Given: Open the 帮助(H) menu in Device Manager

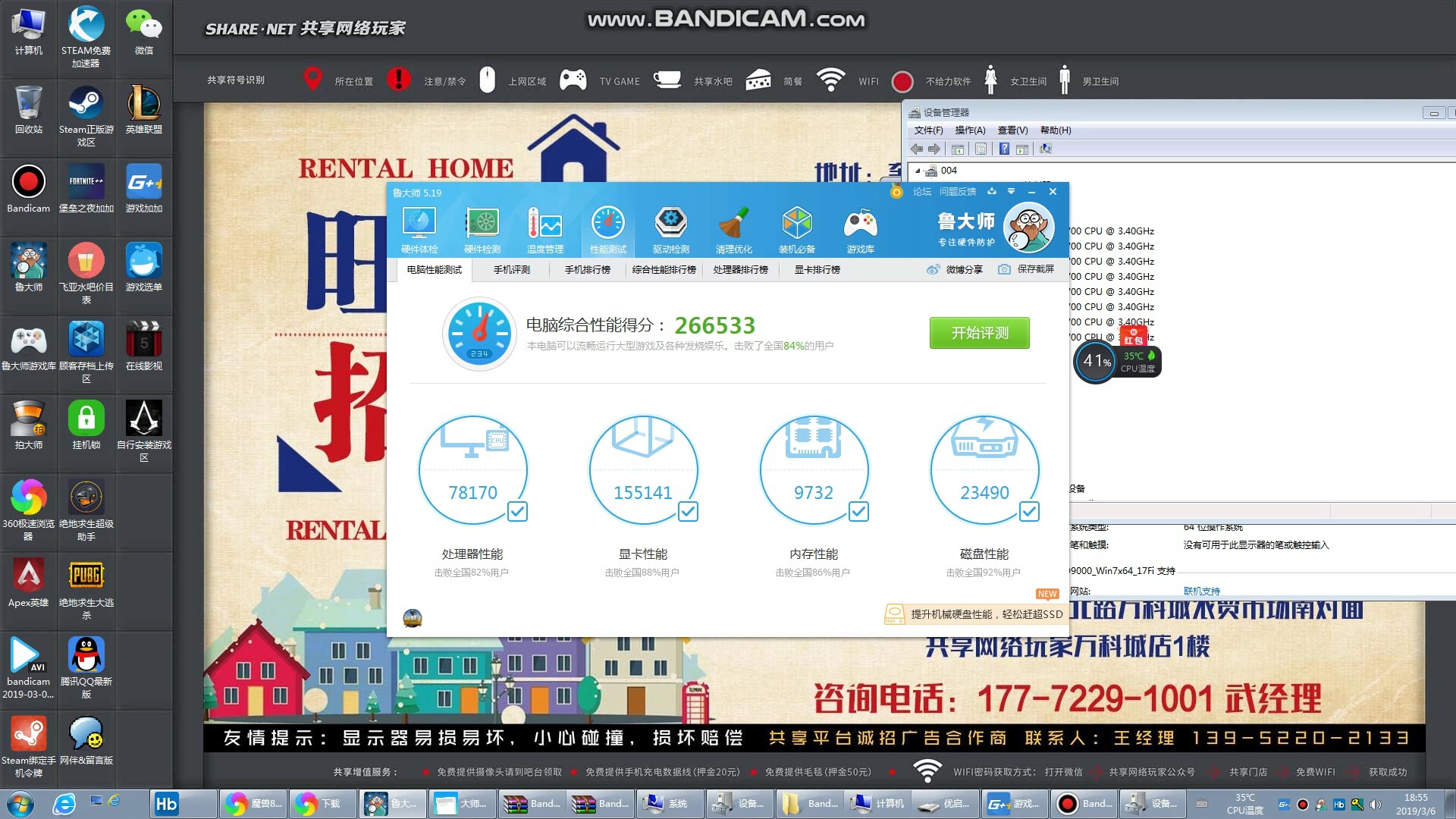Looking at the screenshot, I should [1056, 130].
